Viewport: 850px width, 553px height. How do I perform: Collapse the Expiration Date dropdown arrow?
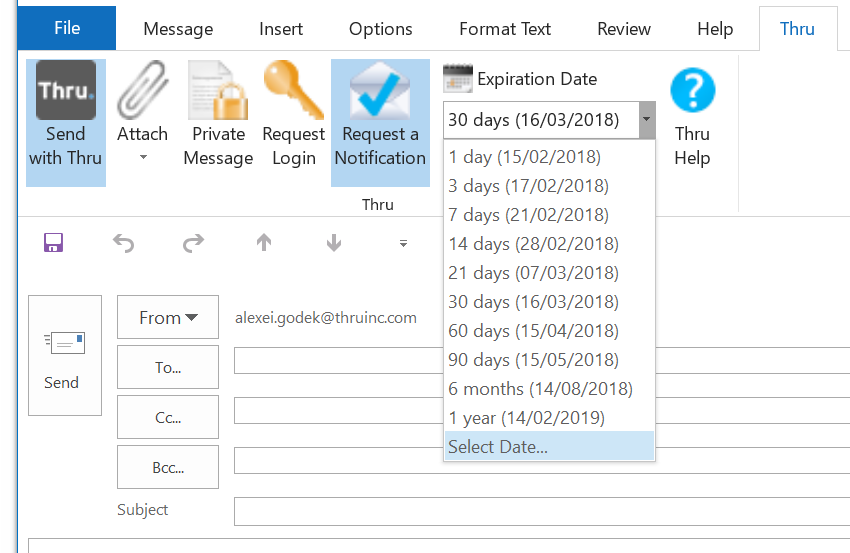click(x=646, y=120)
